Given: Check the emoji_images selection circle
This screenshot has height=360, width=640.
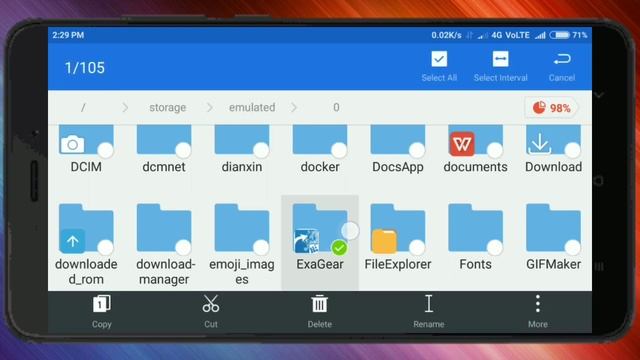Looking at the screenshot, I should click(261, 247).
